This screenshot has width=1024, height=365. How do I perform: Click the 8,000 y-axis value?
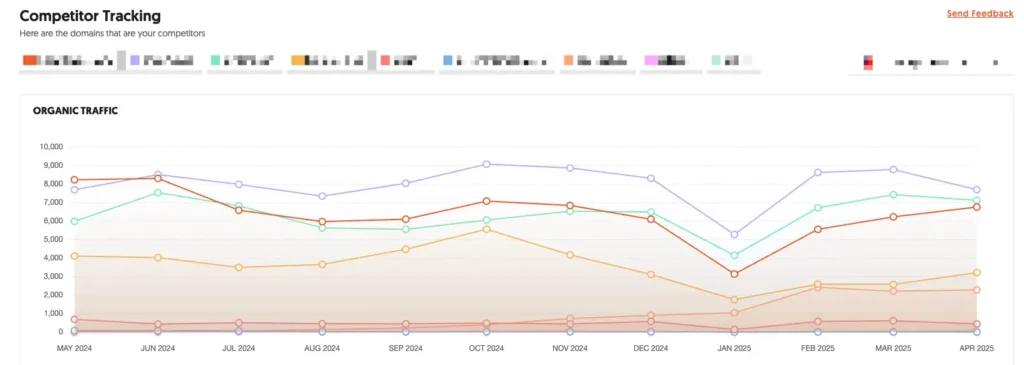pyautogui.click(x=53, y=184)
